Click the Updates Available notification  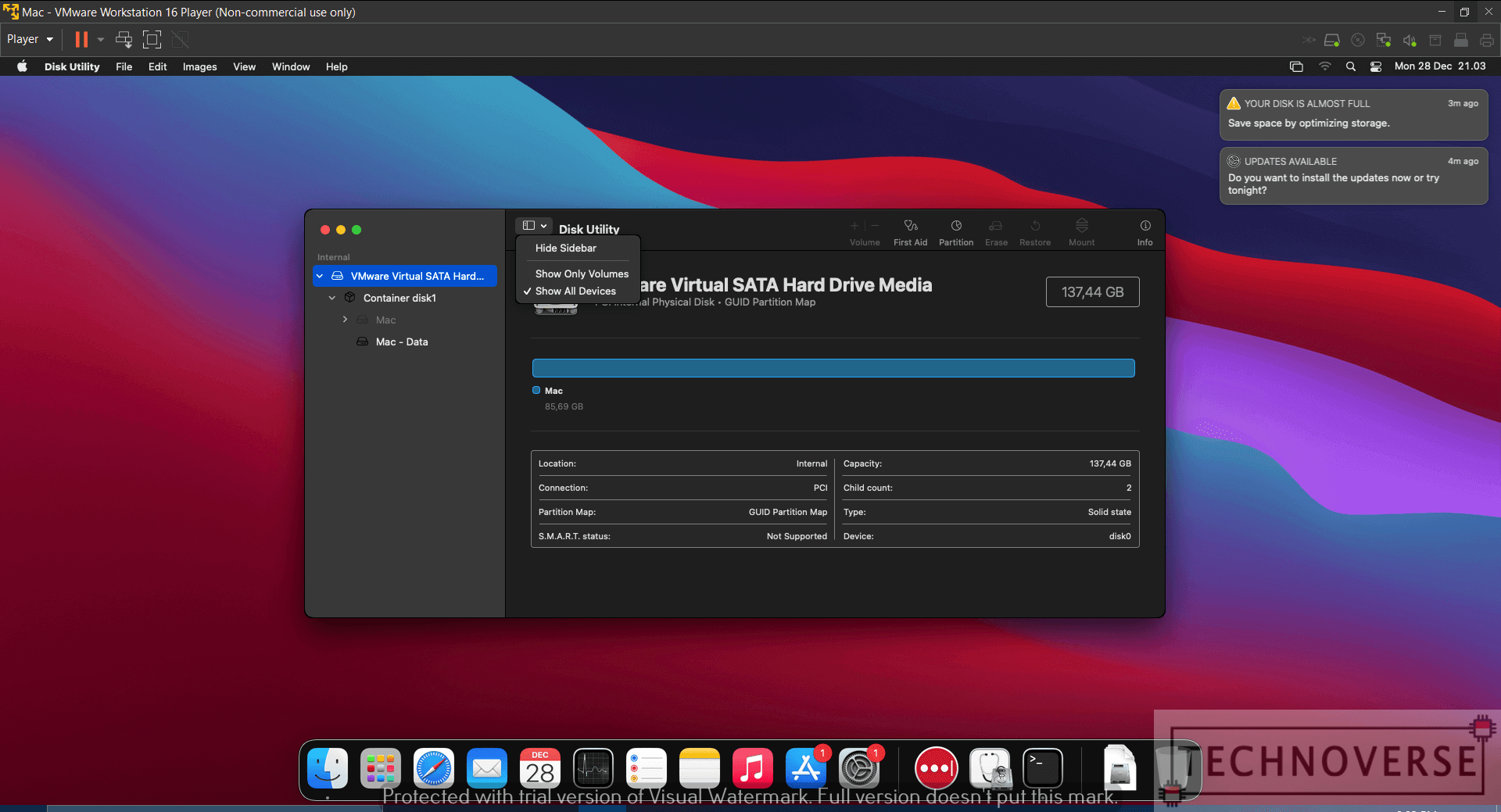1353,176
